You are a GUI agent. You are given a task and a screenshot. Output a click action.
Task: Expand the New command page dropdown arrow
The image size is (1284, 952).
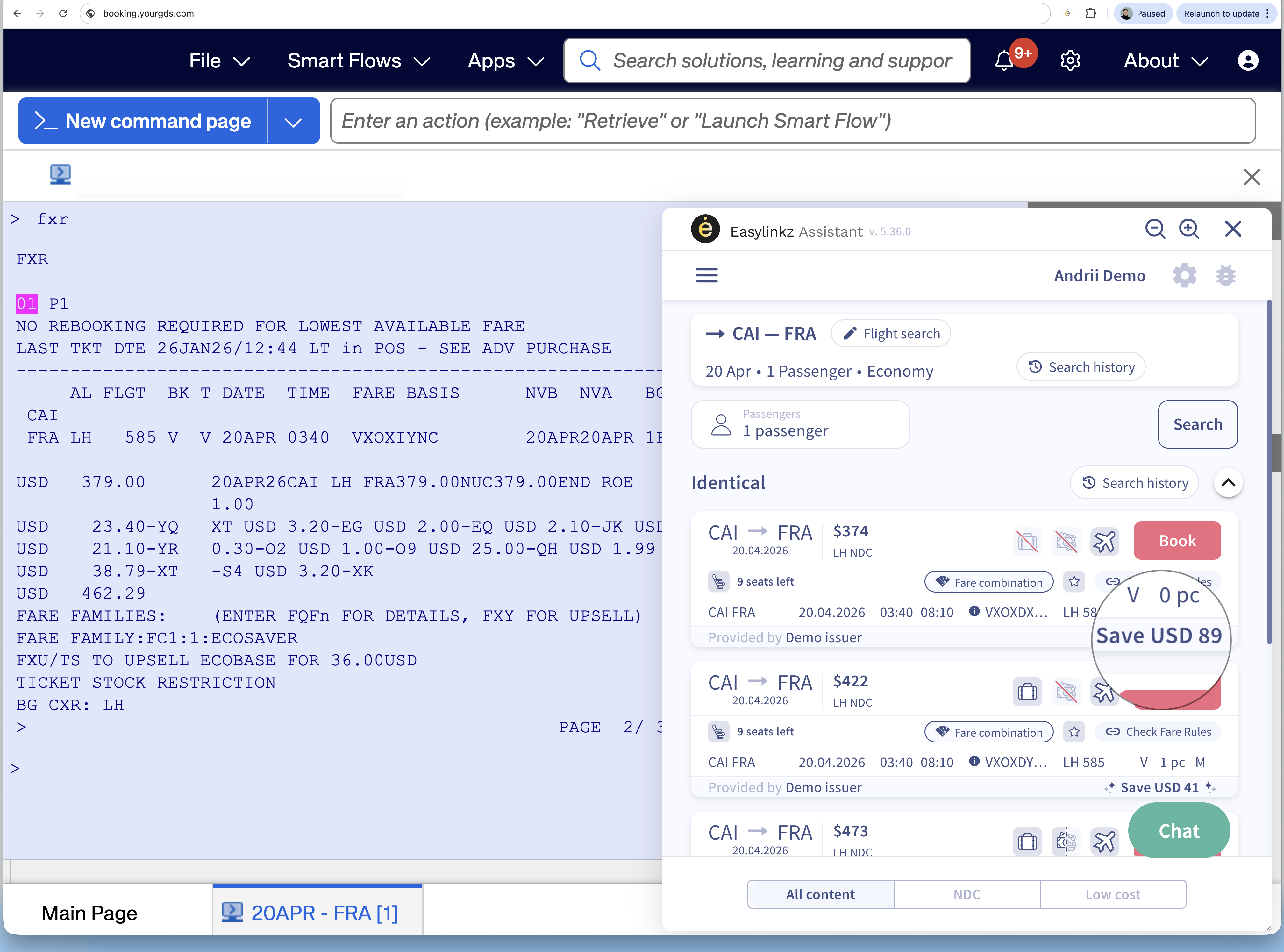293,121
